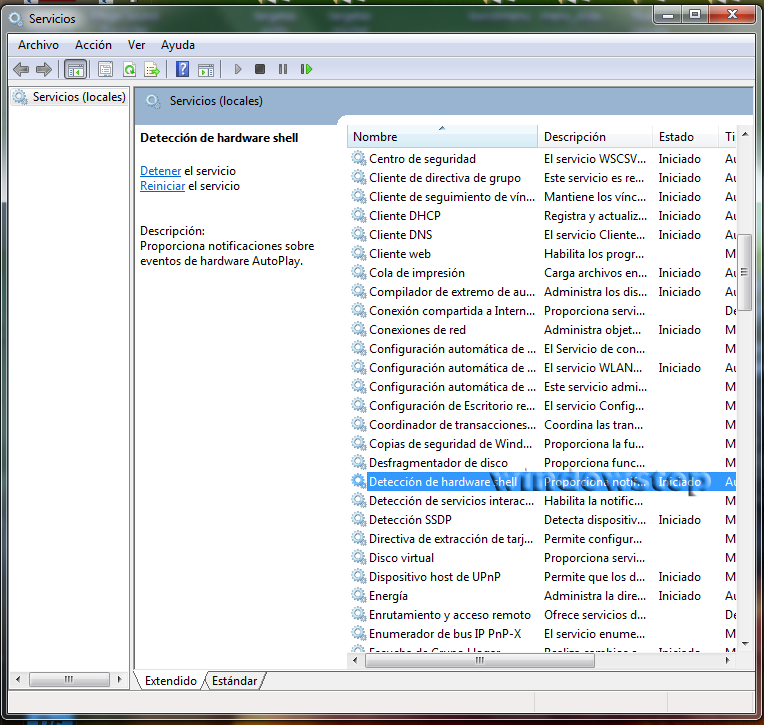Click the Back arrow toolbar icon
The height and width of the screenshot is (725, 764).
coord(21,69)
